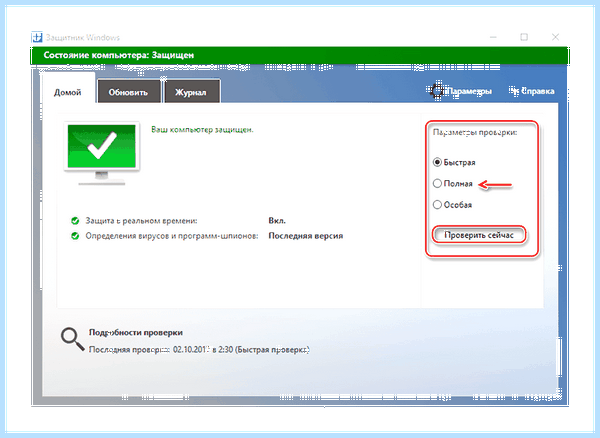Click the Windows Defender shield title icon
Viewport: 600px width, 438px height.
[37, 37]
